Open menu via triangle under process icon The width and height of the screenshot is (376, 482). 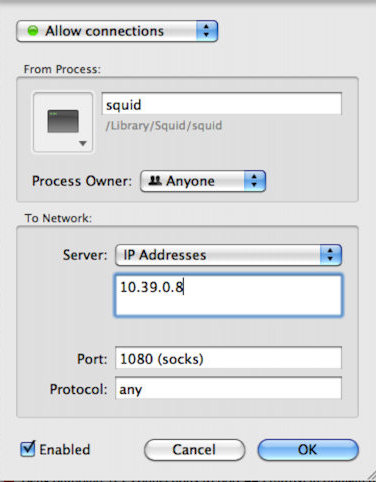pos(83,143)
